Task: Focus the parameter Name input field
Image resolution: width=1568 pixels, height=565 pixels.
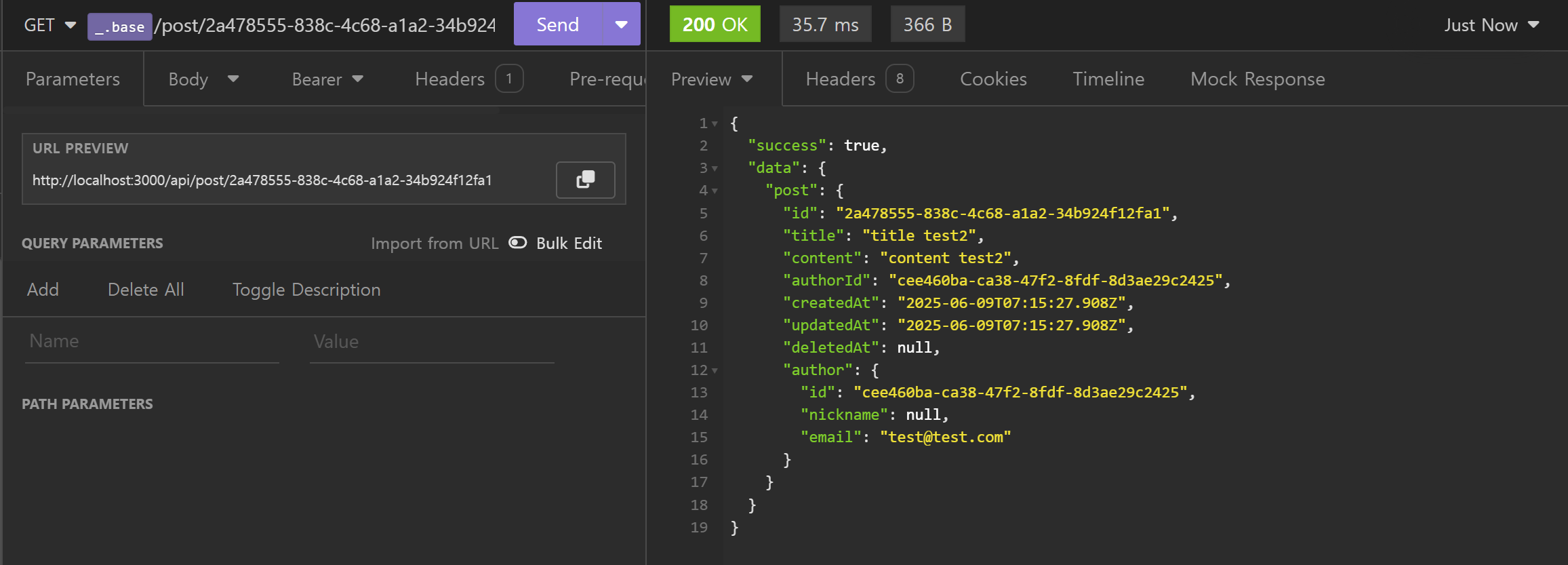Action: click(152, 341)
